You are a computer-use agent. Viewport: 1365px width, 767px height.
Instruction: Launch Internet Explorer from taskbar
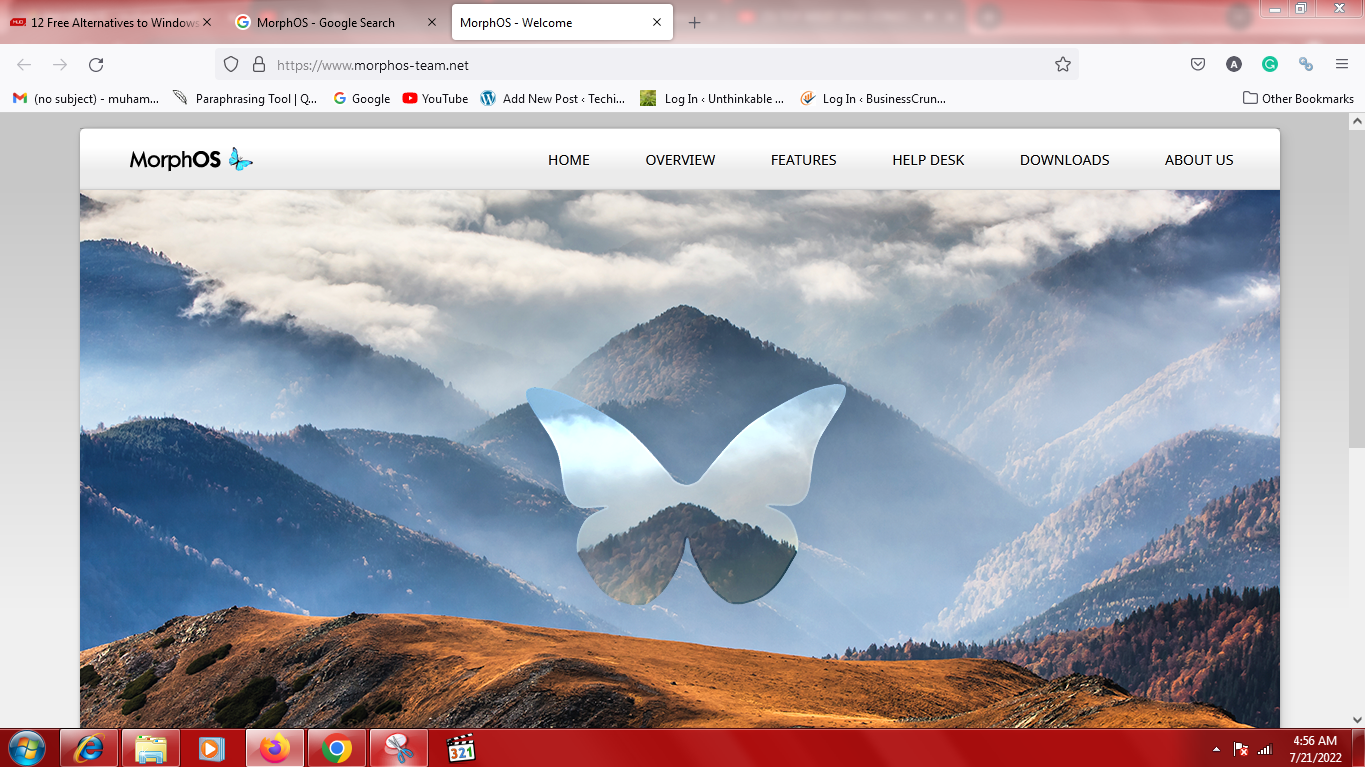click(89, 748)
